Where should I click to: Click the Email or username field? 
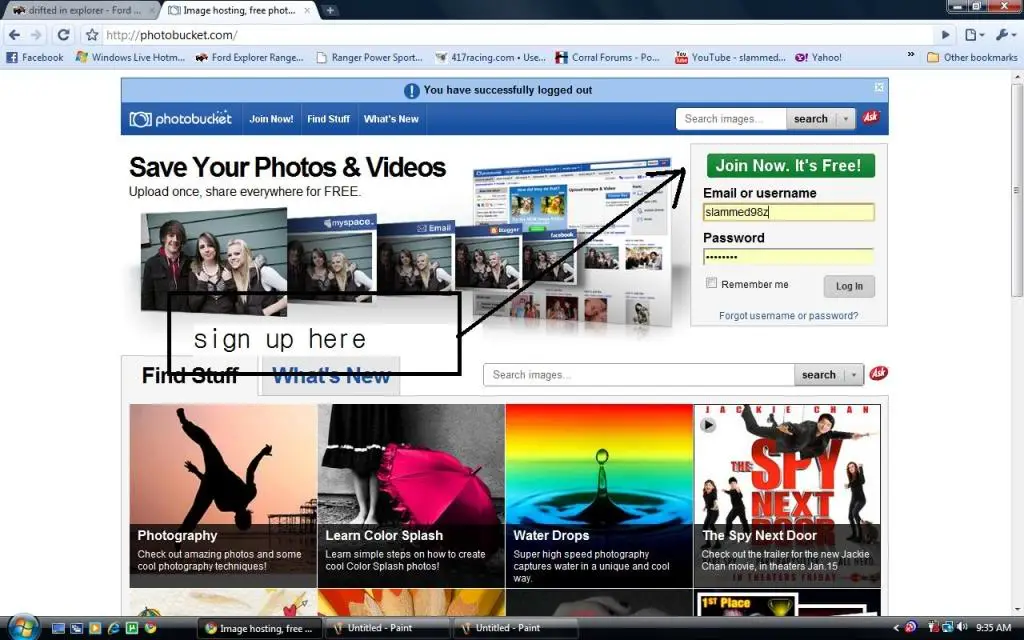[788, 212]
